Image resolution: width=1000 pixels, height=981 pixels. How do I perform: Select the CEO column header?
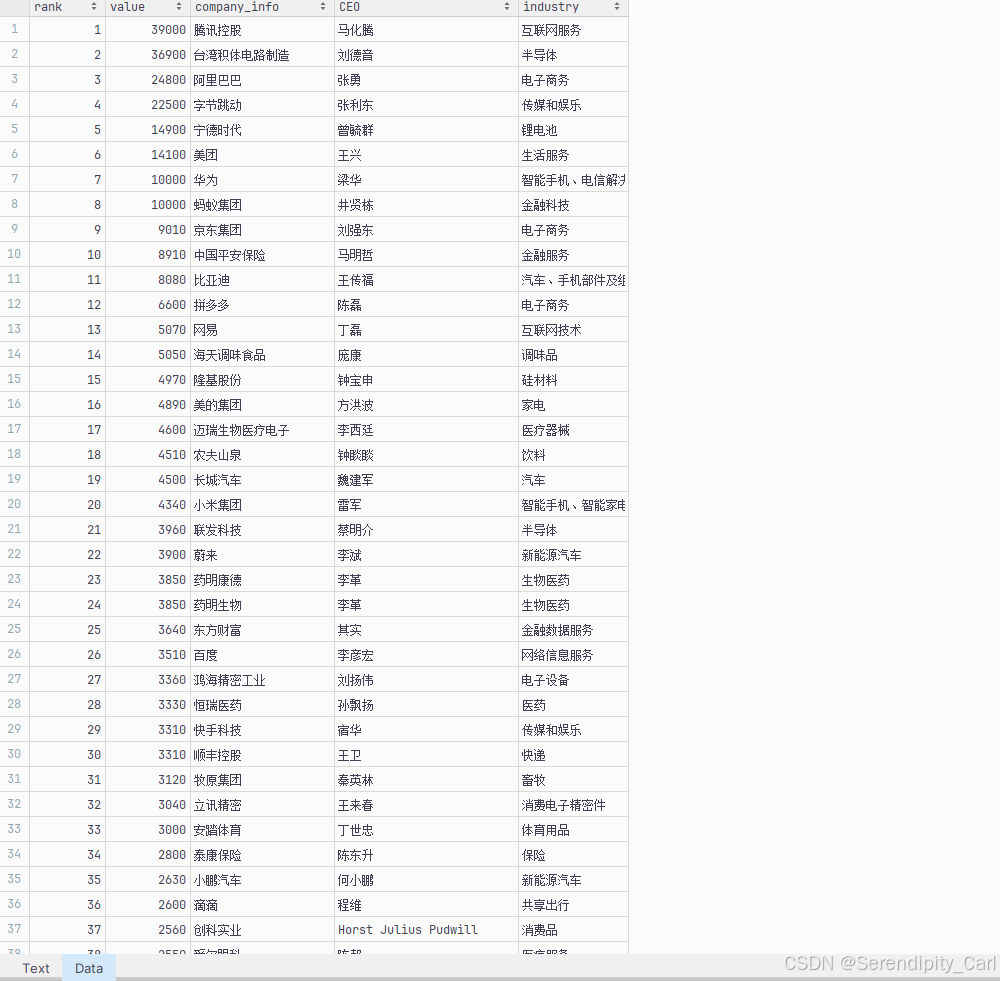coord(427,7)
